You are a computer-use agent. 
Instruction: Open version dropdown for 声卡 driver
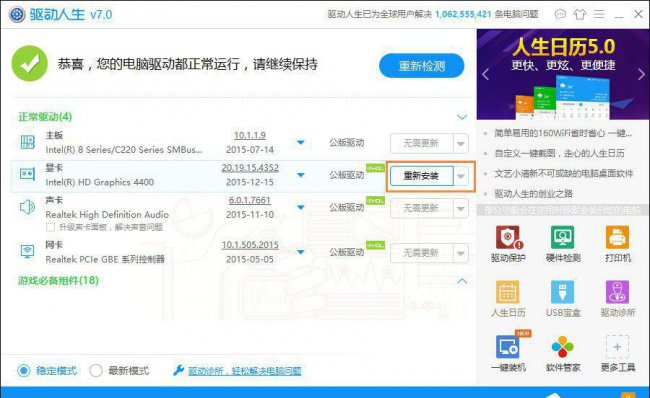coord(301,207)
